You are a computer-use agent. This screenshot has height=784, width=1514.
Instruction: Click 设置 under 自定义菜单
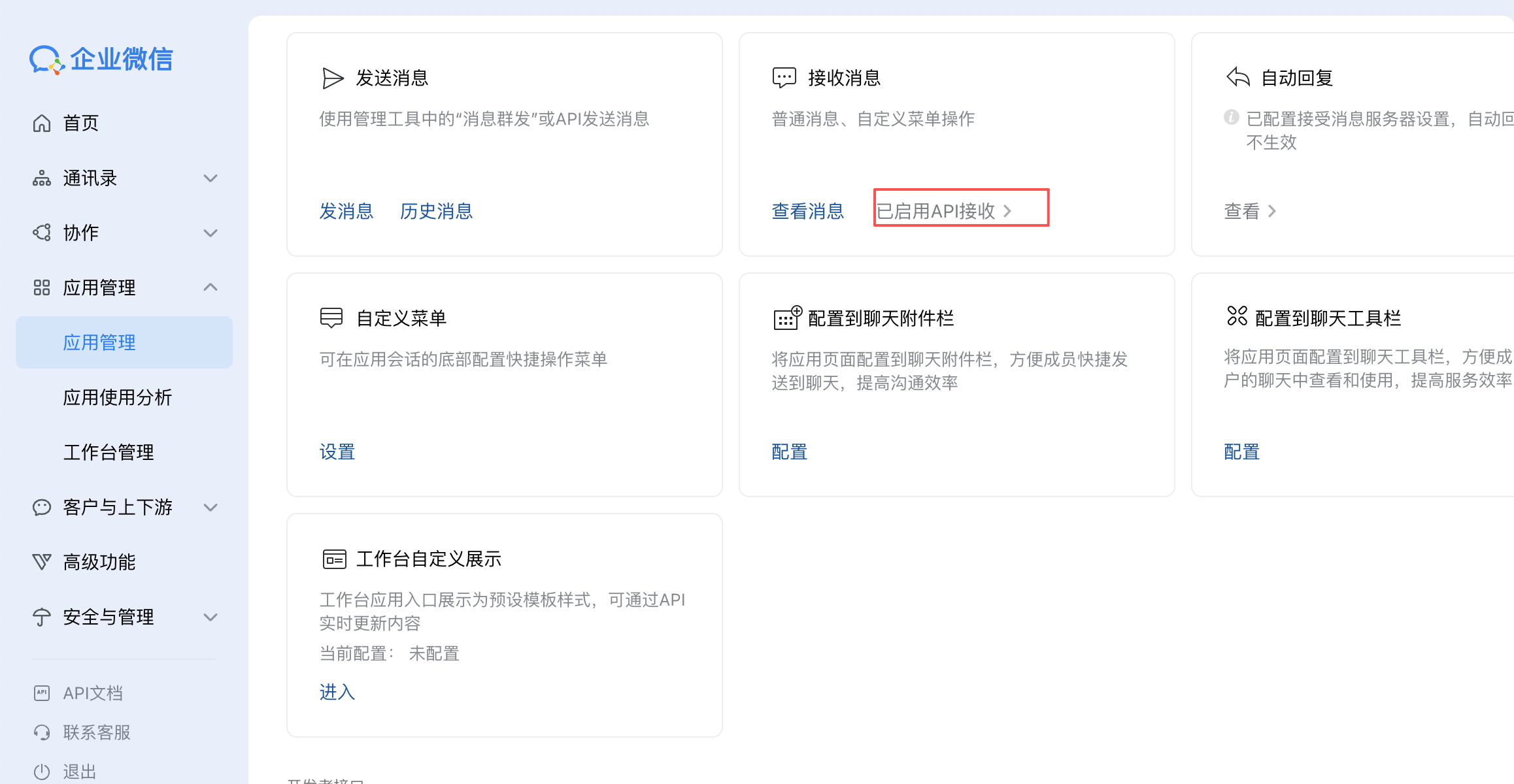[337, 451]
